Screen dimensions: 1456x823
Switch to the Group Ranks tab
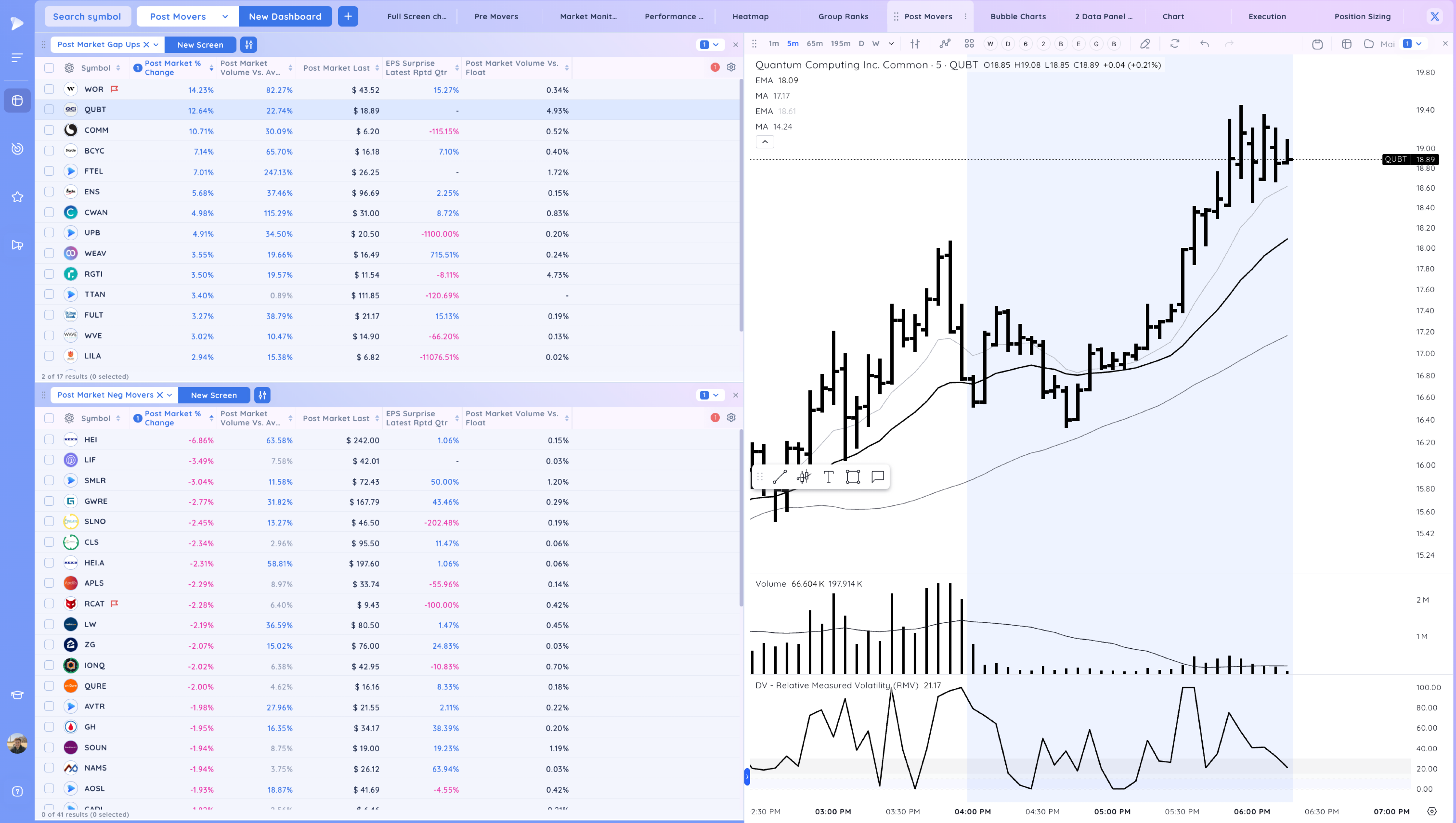click(x=843, y=16)
